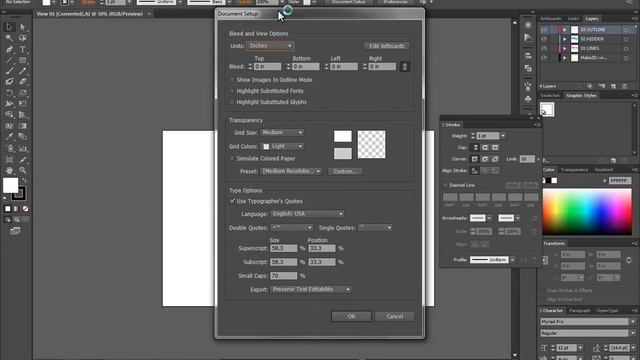640x360 pixels.
Task: Open the transparency Preset dropdown
Action: click(291, 171)
